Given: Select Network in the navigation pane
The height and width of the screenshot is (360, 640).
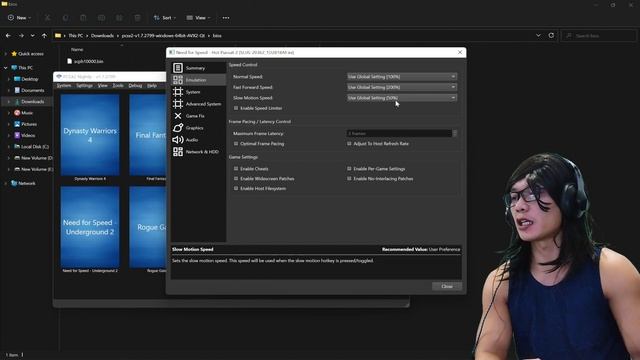Looking at the screenshot, I should click(27, 183).
